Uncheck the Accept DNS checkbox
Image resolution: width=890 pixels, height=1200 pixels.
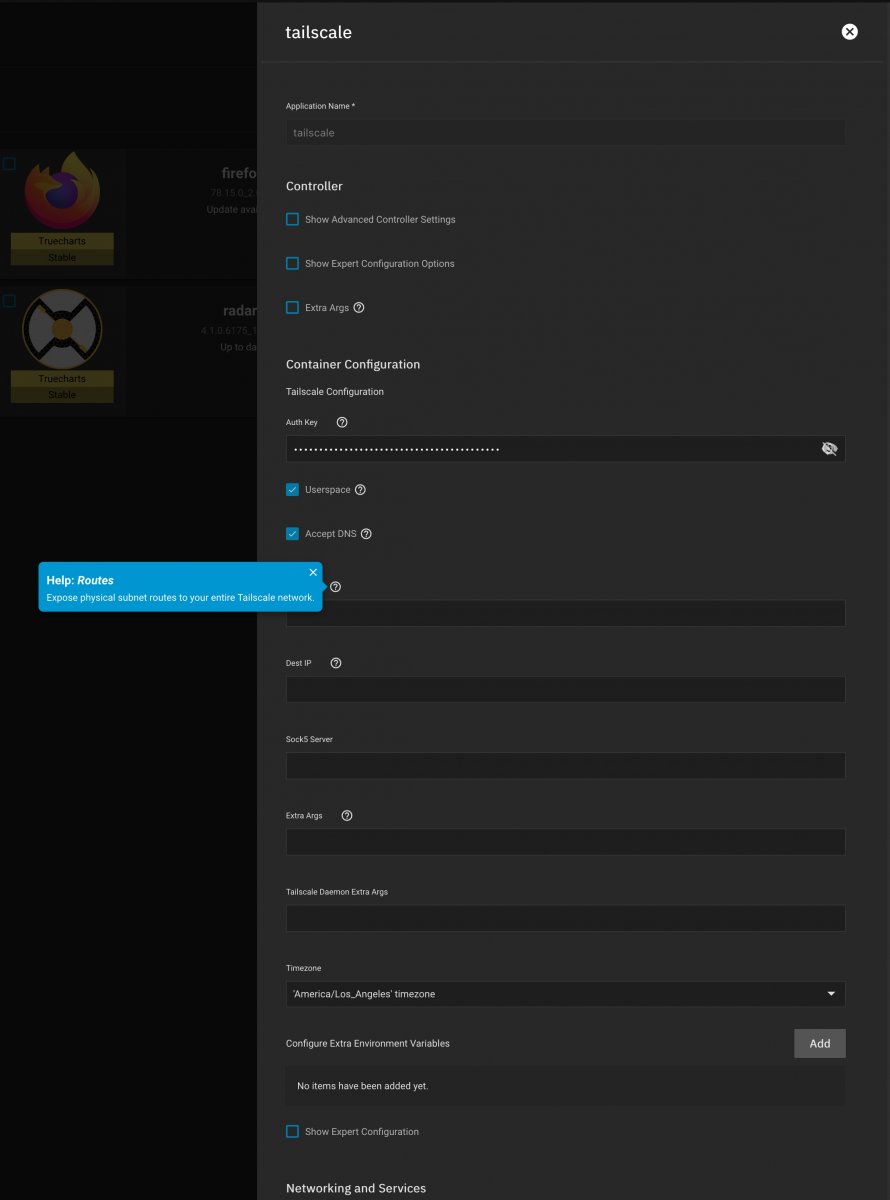tap(292, 534)
